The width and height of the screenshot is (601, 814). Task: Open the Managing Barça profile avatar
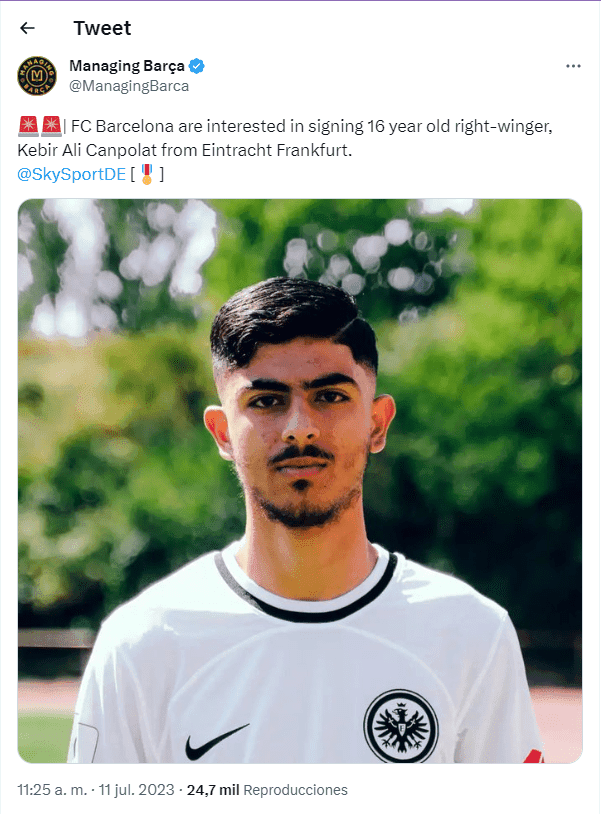point(37,76)
